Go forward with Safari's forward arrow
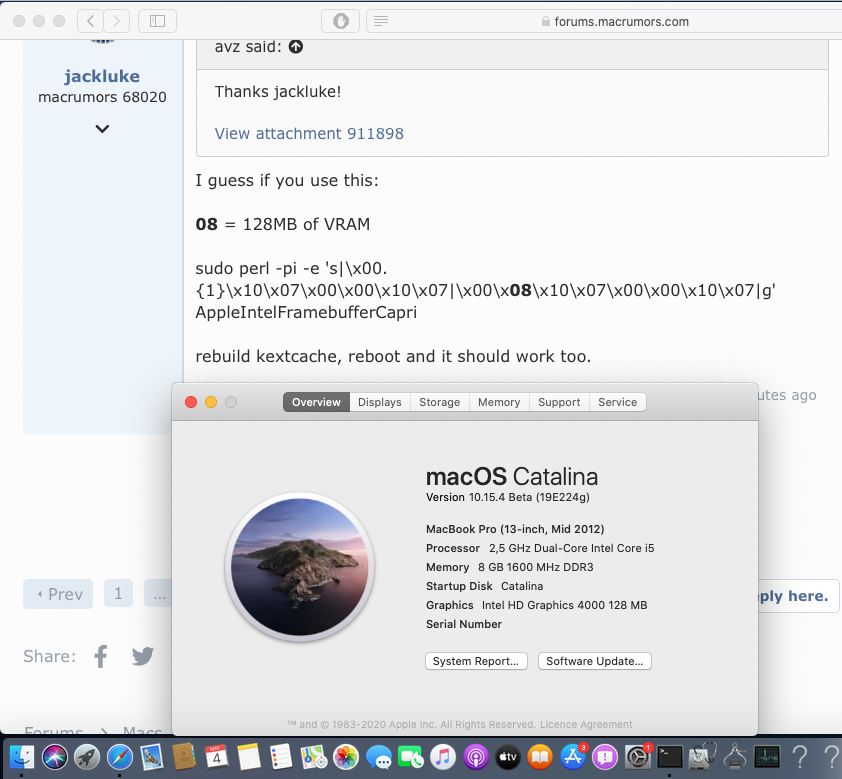This screenshot has width=842, height=779. 116,21
